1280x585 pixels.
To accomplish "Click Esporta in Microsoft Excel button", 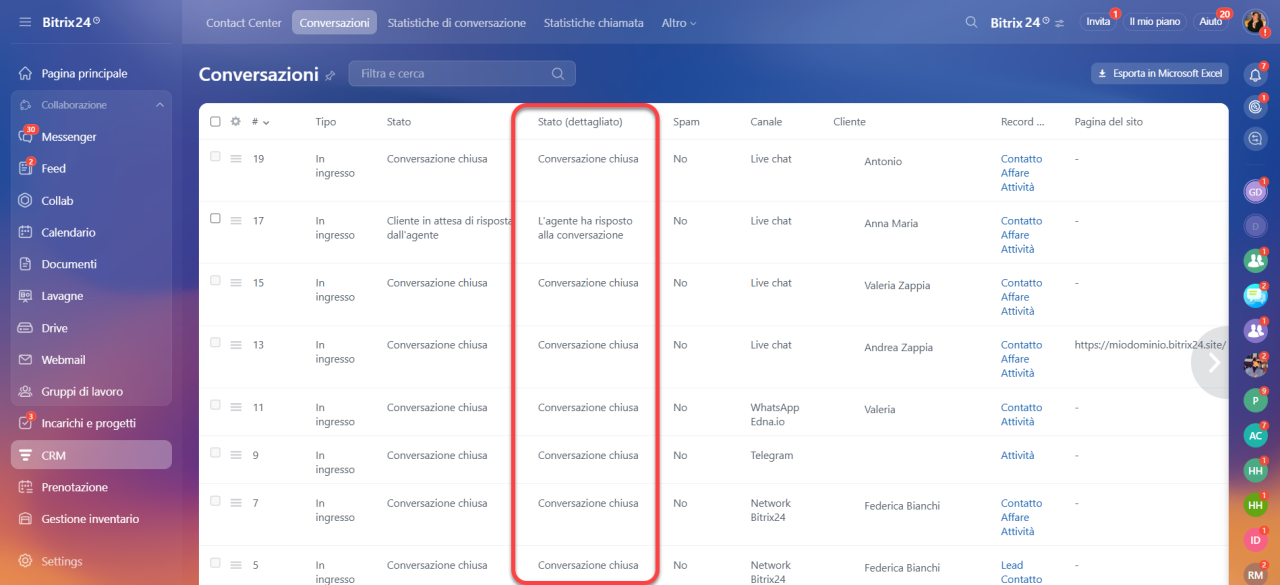I will [x=1160, y=74].
